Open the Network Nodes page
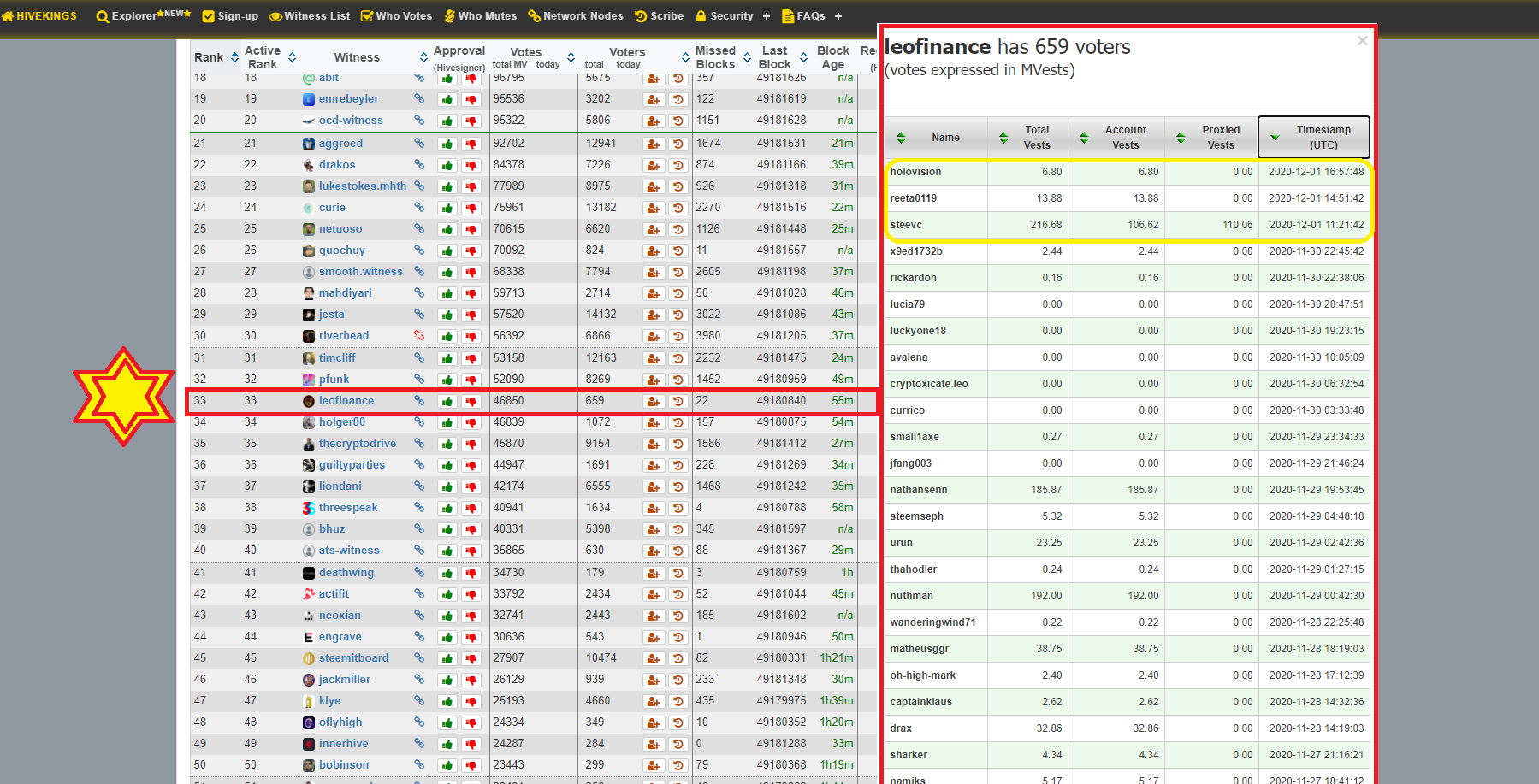Image resolution: width=1539 pixels, height=784 pixels. (576, 16)
